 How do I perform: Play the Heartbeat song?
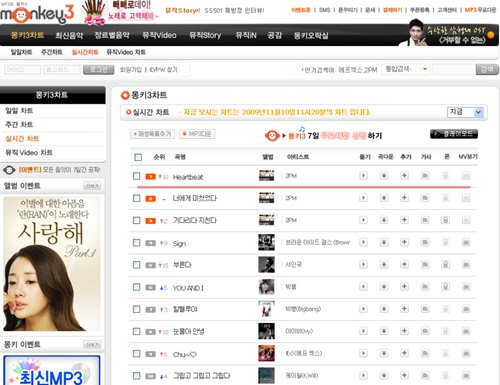click(x=363, y=176)
